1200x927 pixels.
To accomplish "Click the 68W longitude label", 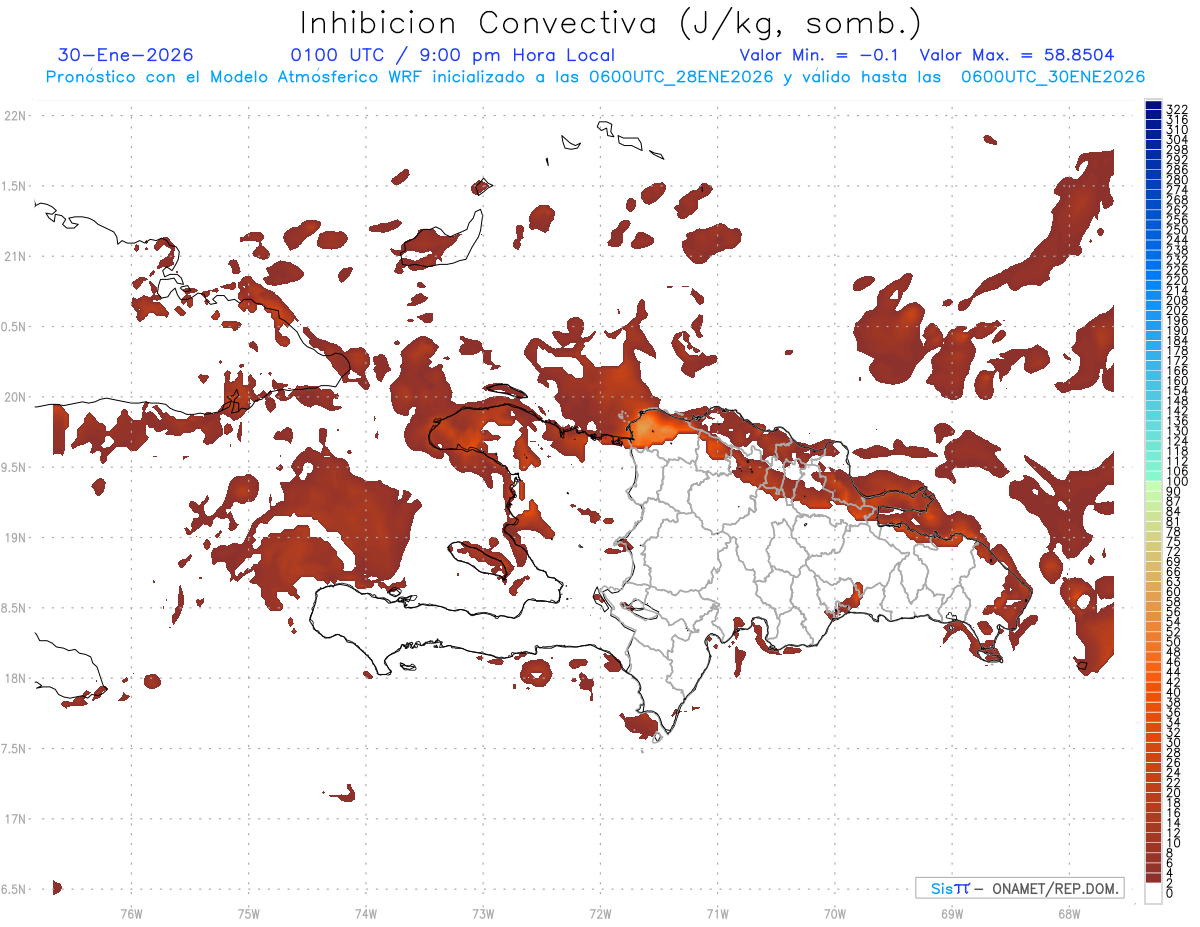I will coord(1068,913).
